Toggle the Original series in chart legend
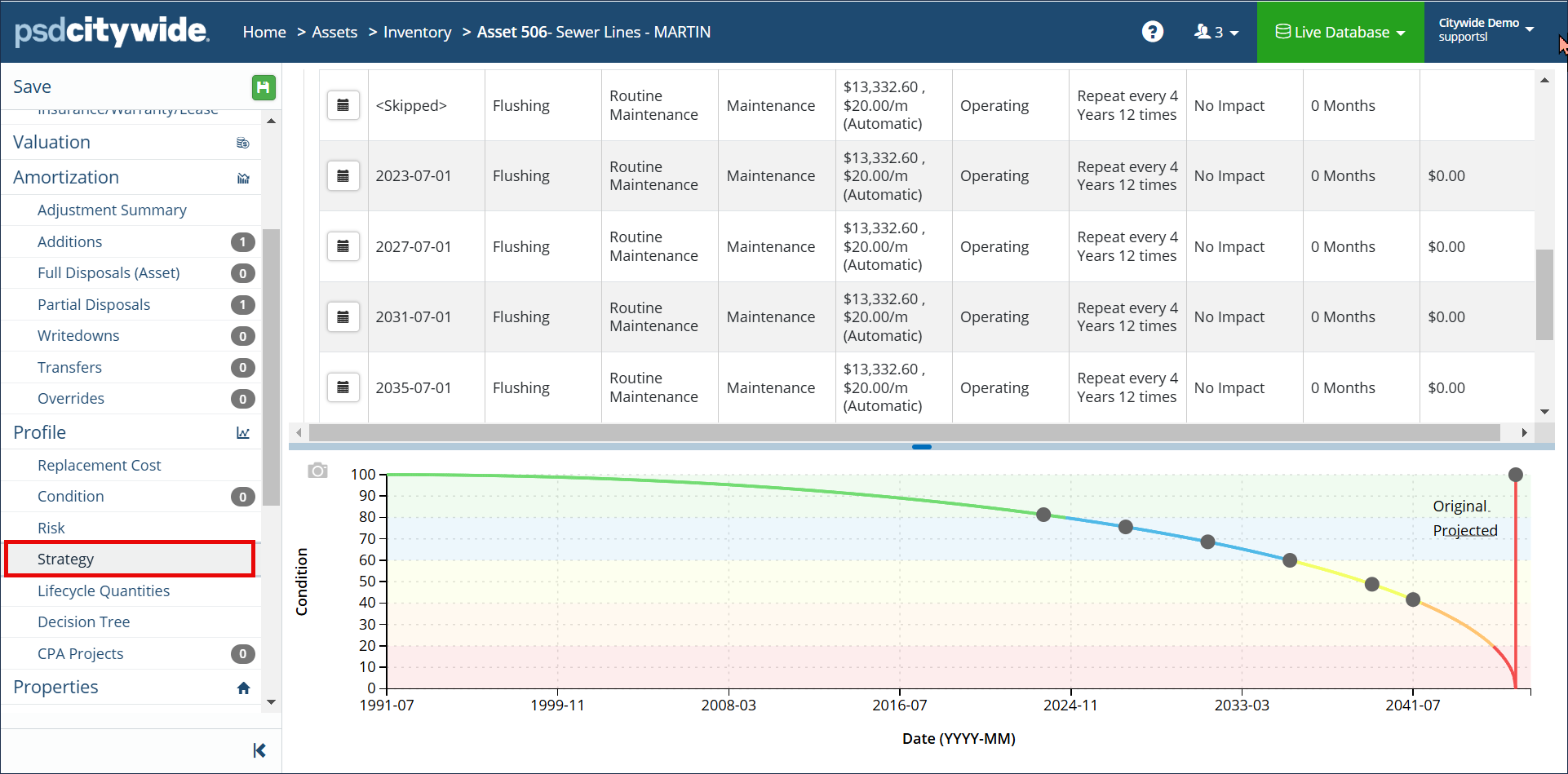 [1460, 506]
